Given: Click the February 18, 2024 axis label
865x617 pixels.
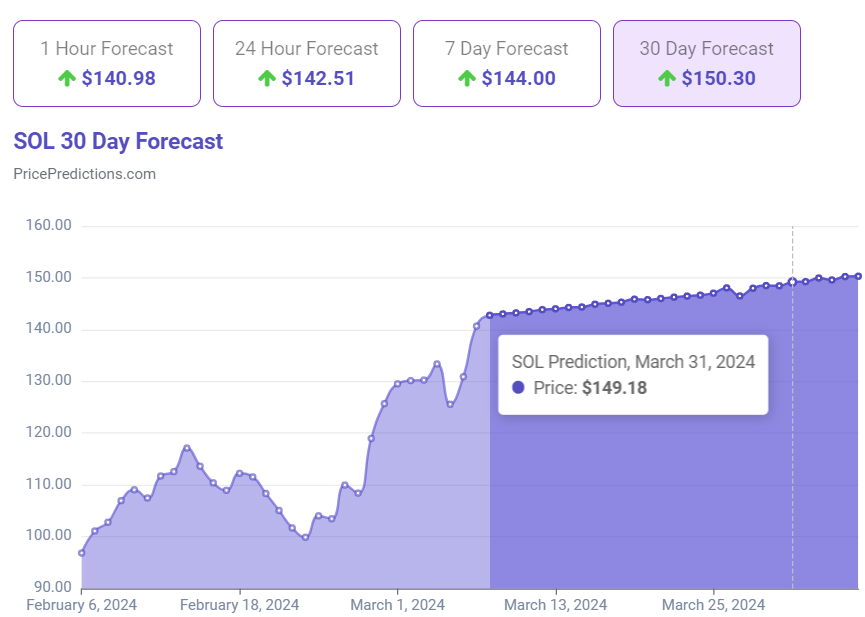Looking at the screenshot, I should 240,604.
